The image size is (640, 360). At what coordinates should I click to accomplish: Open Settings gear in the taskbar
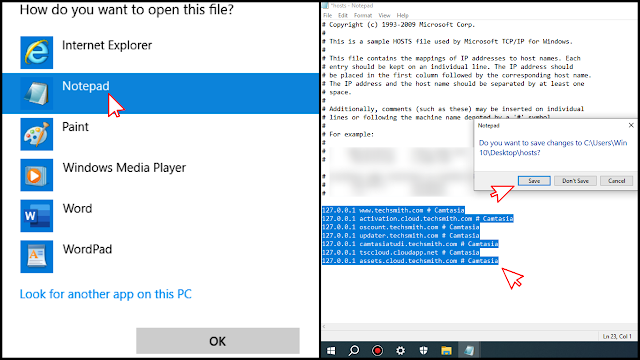[400, 351]
